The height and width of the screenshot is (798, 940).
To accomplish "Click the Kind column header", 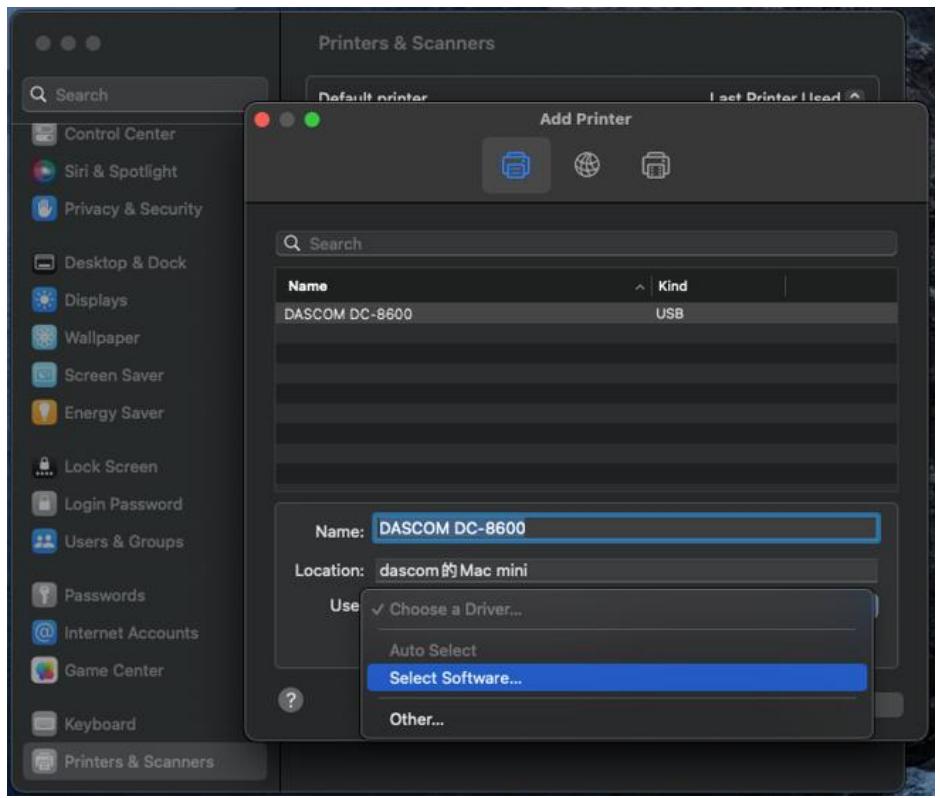I will [x=718, y=286].
